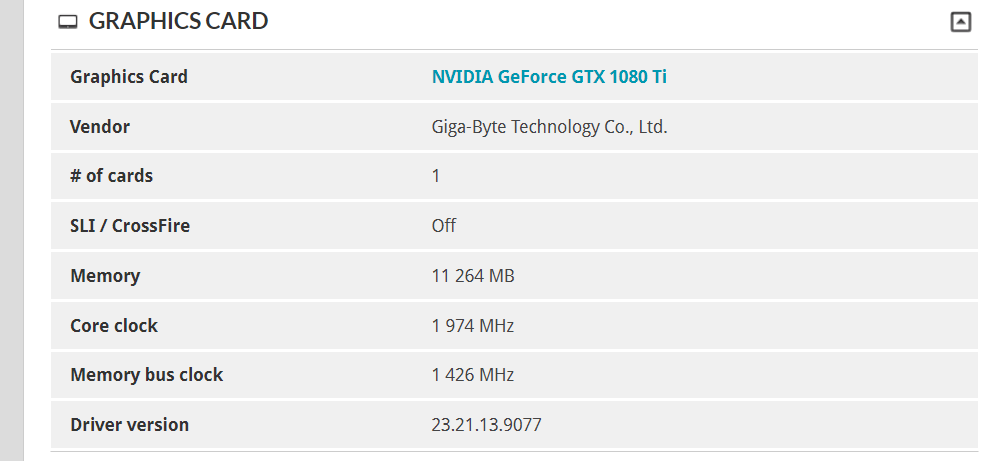Click the Memory bus clock label
The height and width of the screenshot is (461, 999).
[x=147, y=374]
